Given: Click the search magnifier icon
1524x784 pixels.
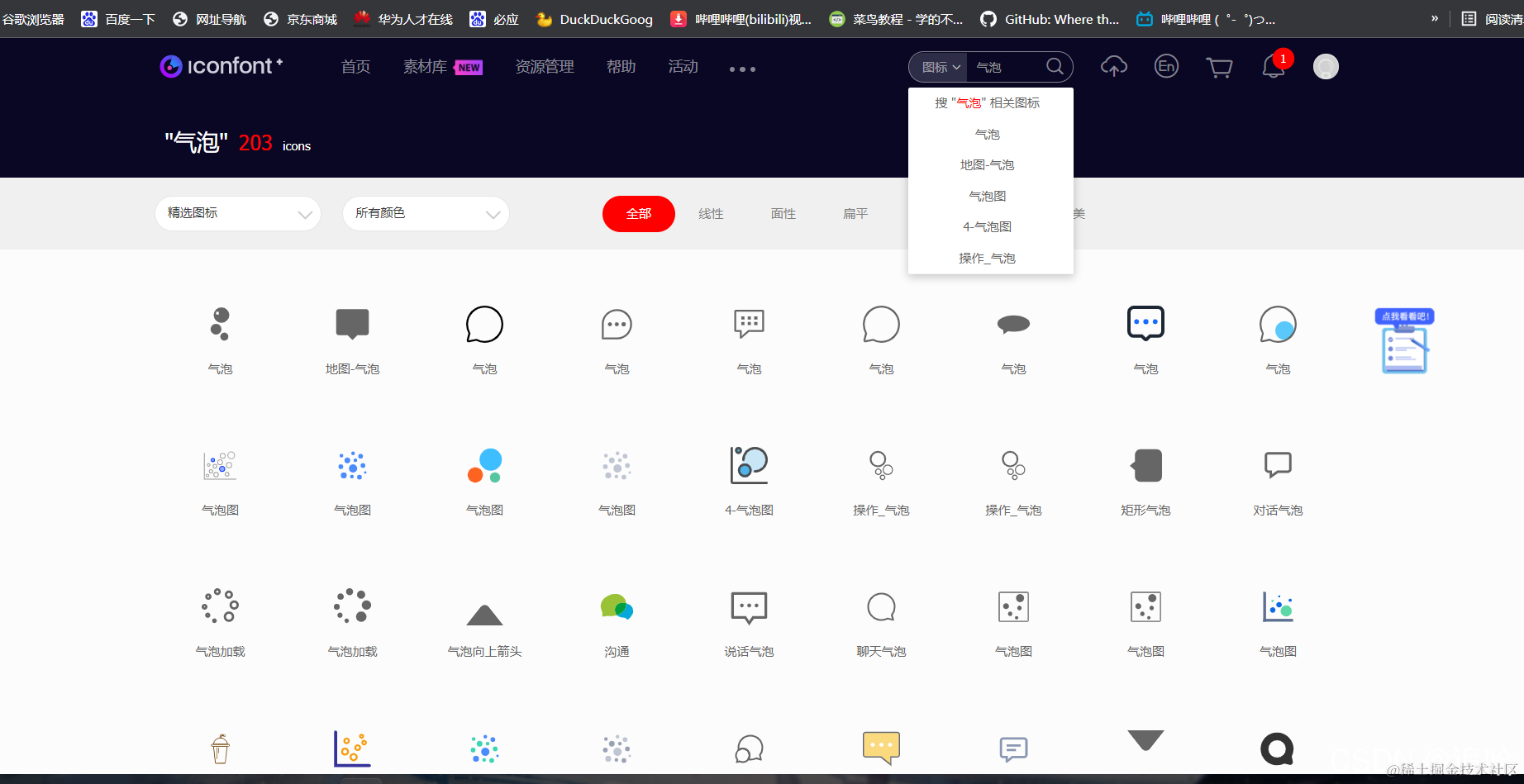Looking at the screenshot, I should [x=1054, y=66].
